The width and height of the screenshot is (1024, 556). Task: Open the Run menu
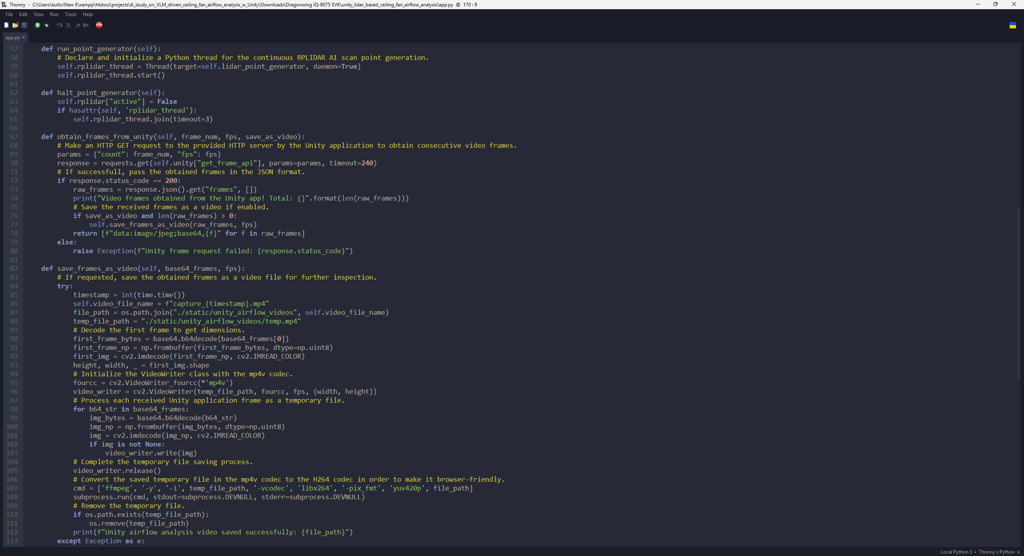54,14
